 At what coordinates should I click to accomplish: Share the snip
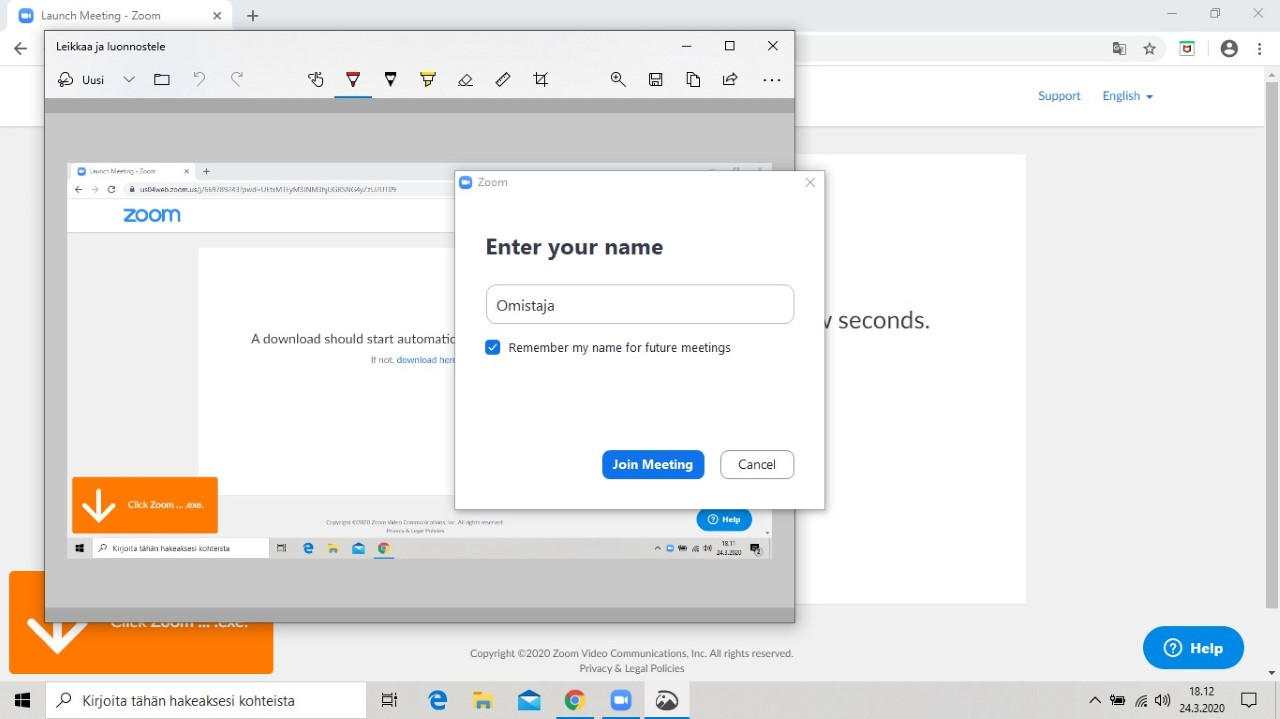coord(730,80)
